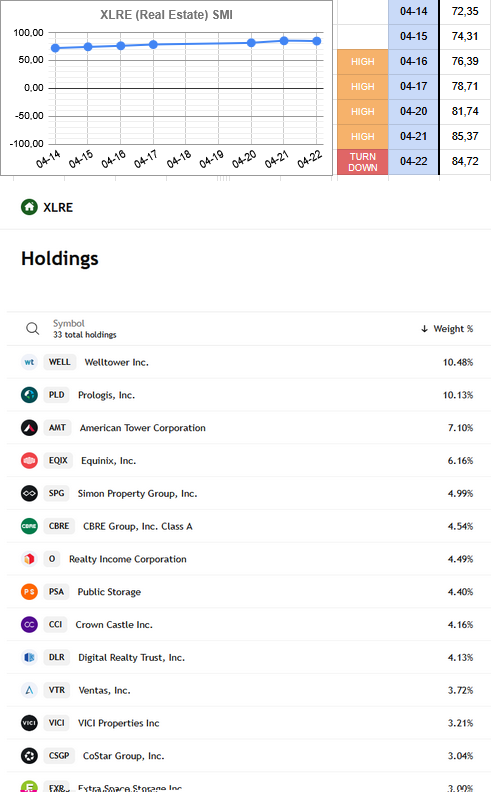Click the 04-22 data point on chart
This screenshot has width=491, height=792.
(317, 41)
